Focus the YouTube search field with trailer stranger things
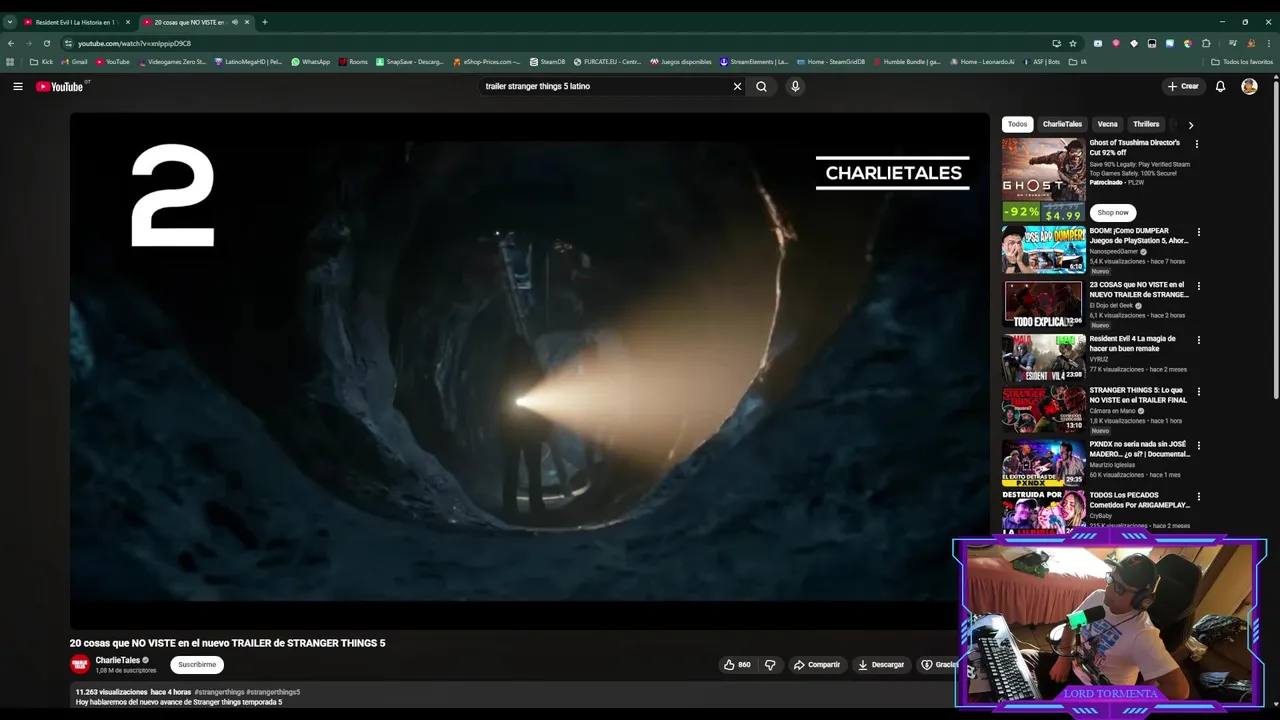The width and height of the screenshot is (1280, 720). point(605,87)
